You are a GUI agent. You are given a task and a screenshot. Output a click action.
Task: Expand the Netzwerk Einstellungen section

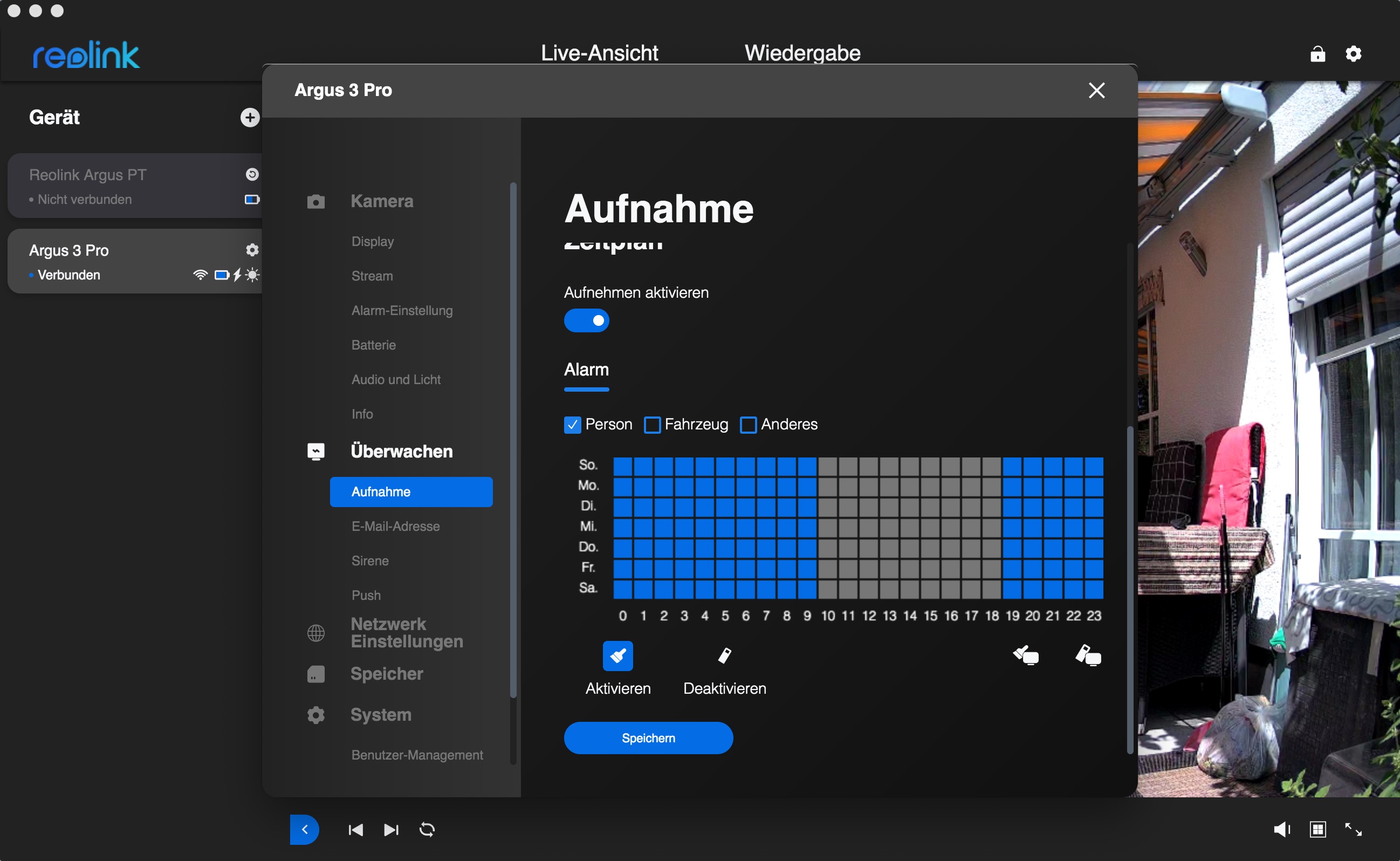(x=406, y=633)
